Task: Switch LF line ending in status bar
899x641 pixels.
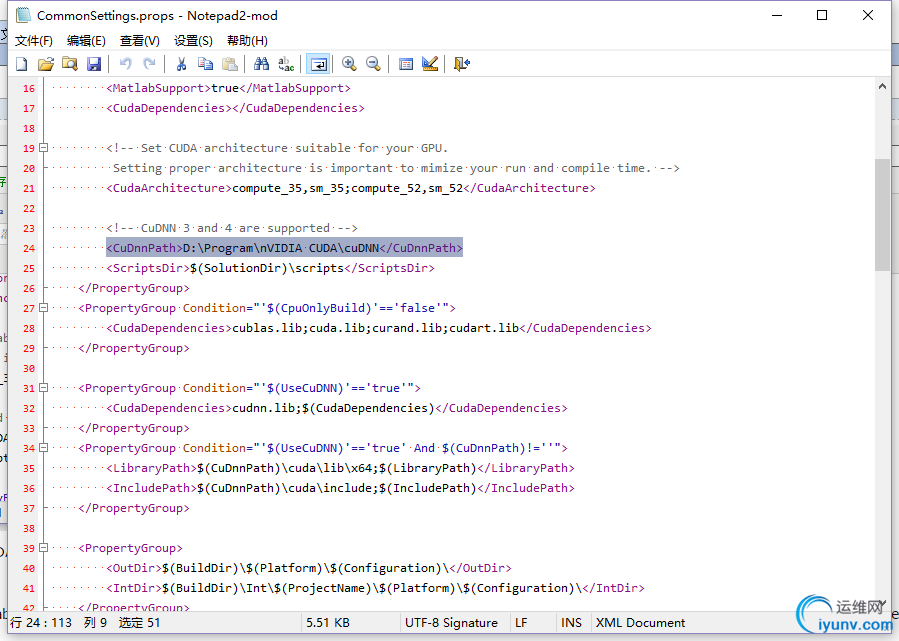Action: (521, 622)
